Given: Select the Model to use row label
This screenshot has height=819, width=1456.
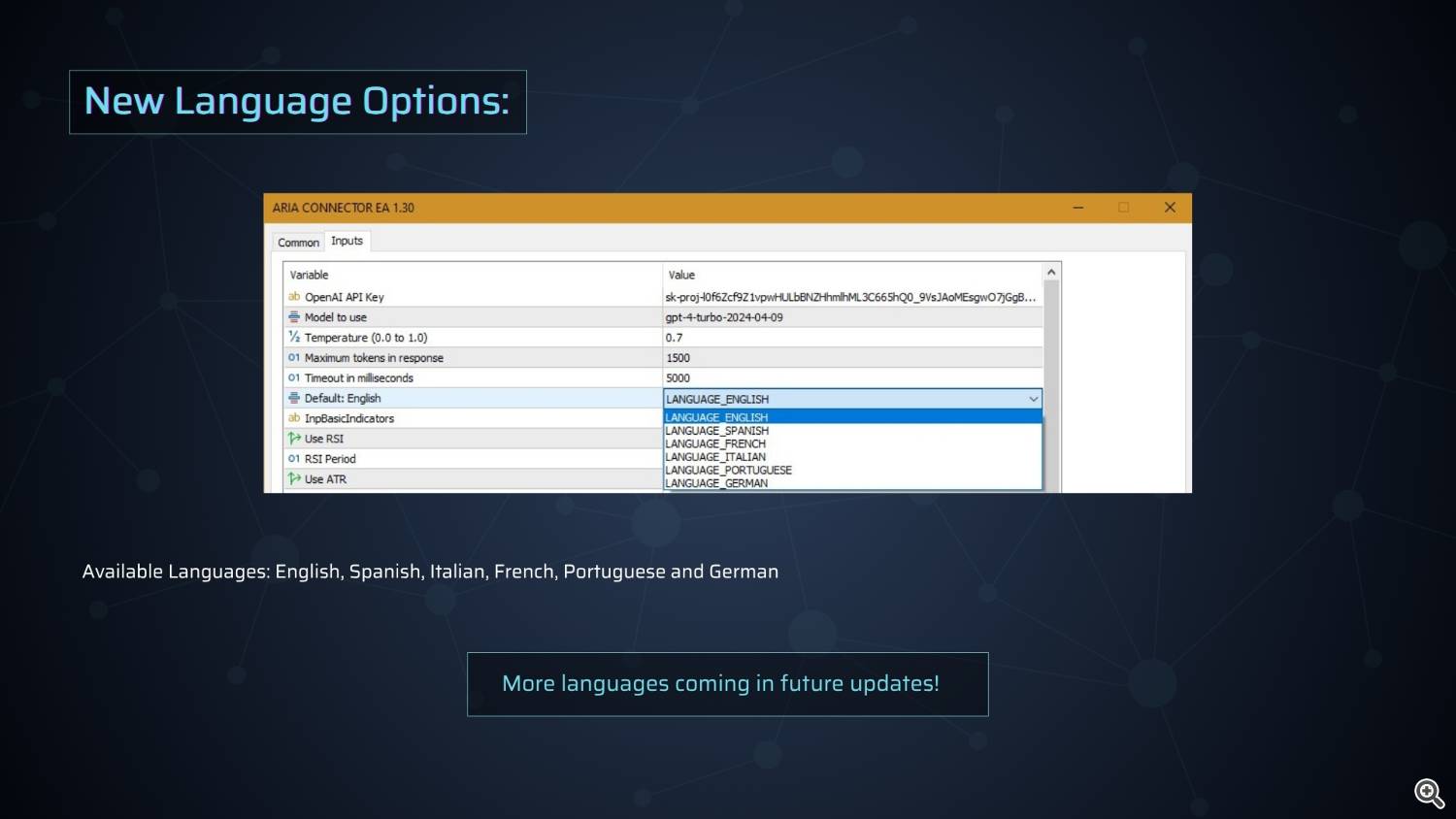Looking at the screenshot, I should click(x=336, y=317).
